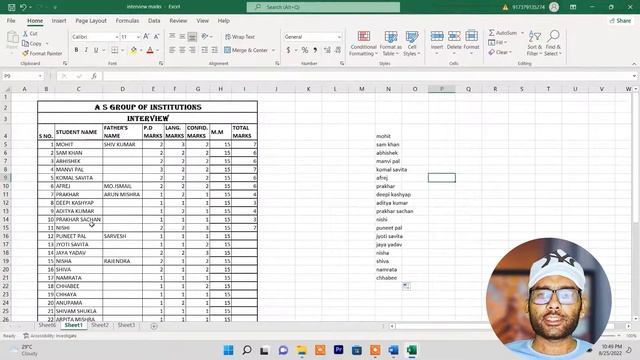Click the Cut scissors tool
This screenshot has width=640, height=360.
(x=30, y=33)
